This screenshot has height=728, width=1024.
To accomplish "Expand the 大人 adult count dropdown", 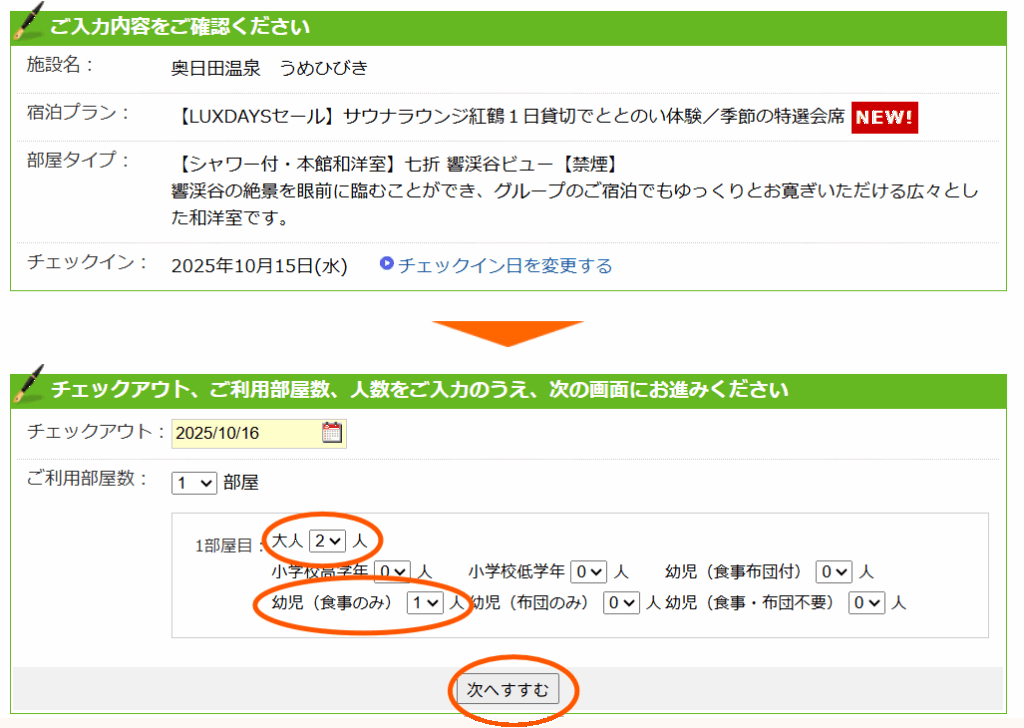I will pos(327,540).
